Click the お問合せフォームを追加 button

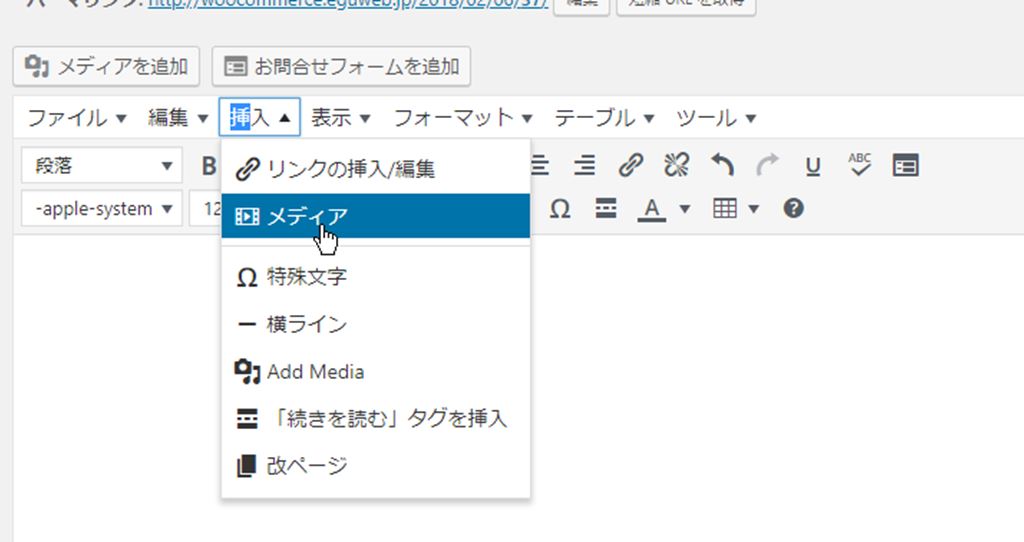[341, 67]
